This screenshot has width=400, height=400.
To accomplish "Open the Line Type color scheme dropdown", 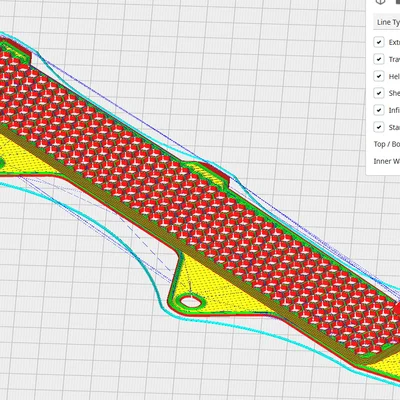I will (387, 22).
